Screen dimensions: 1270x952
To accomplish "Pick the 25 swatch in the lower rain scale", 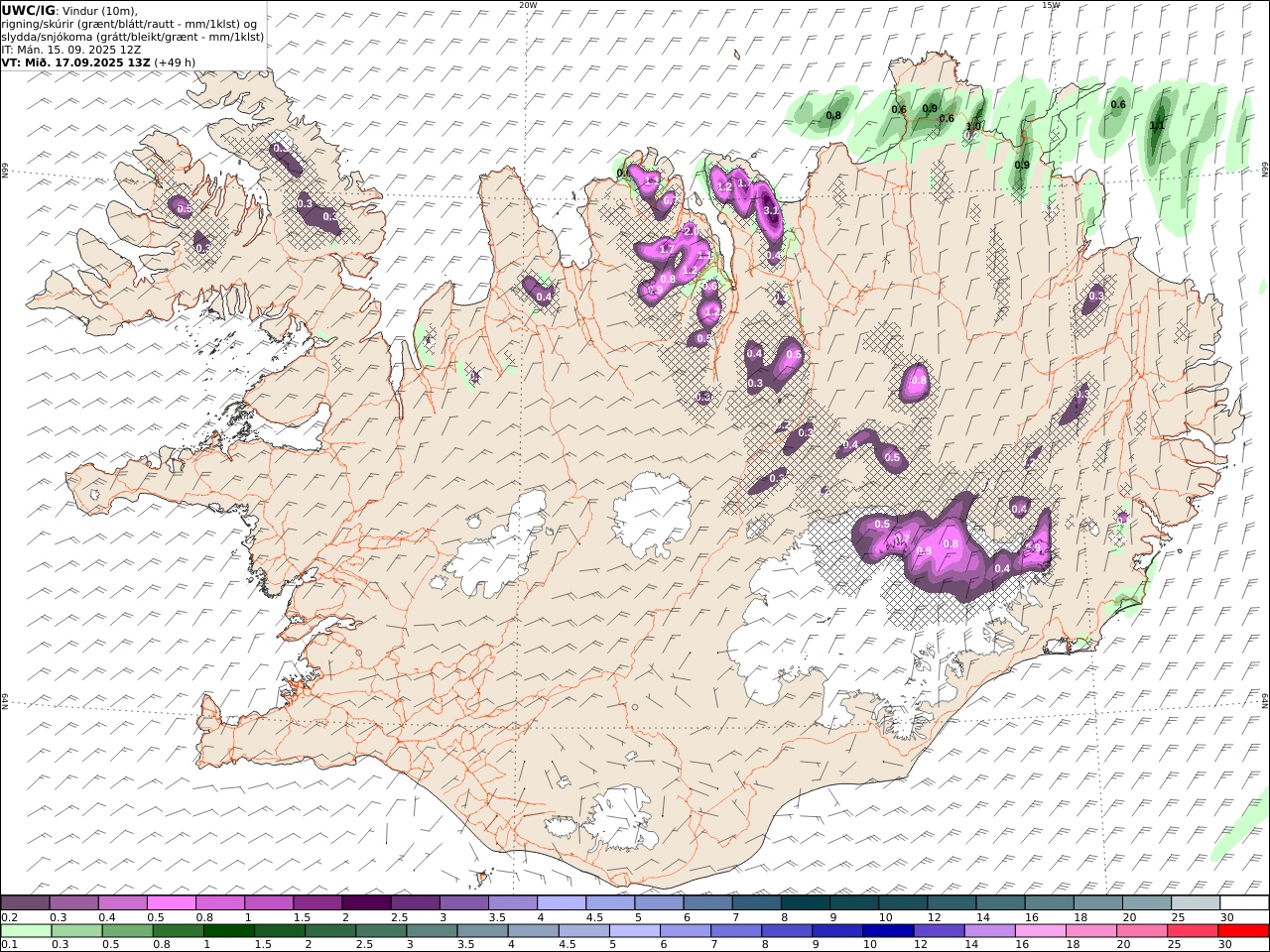I will [1192, 930].
